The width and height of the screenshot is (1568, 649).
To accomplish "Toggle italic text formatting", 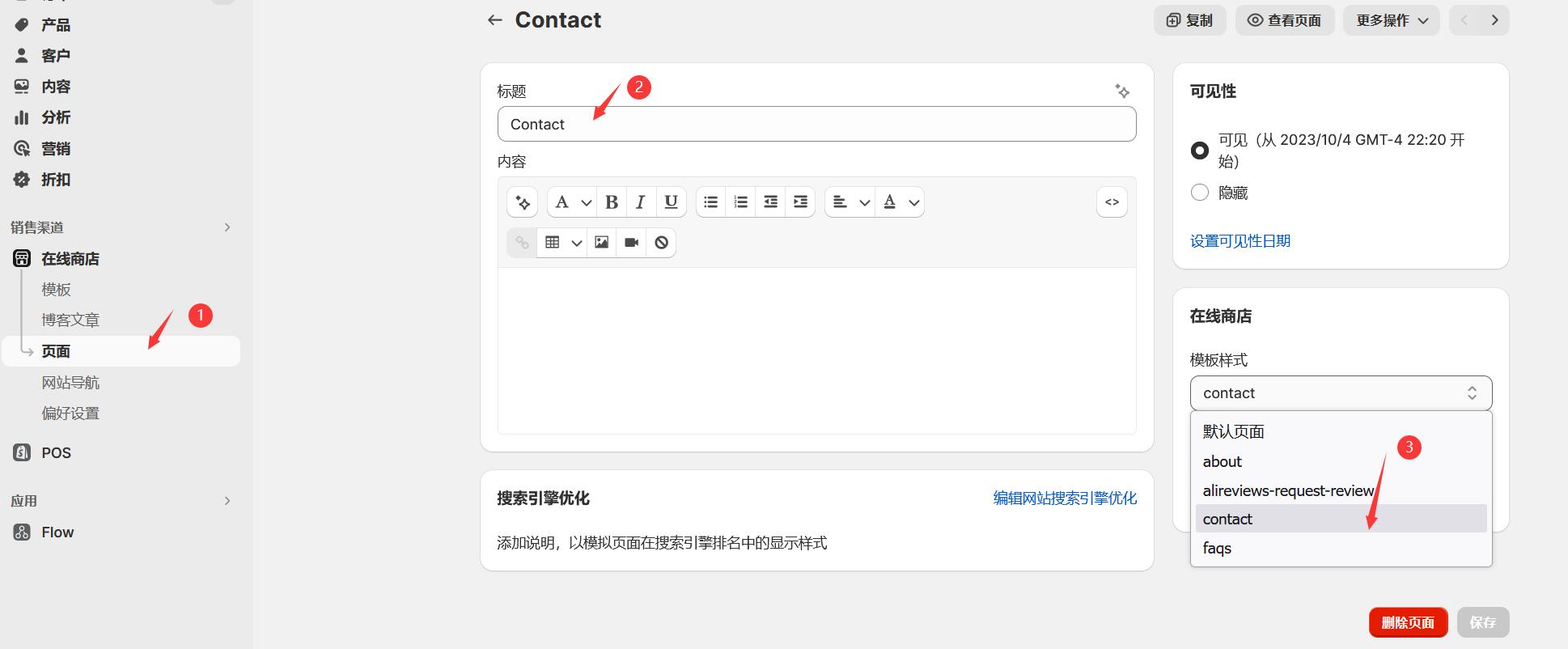I will click(641, 202).
